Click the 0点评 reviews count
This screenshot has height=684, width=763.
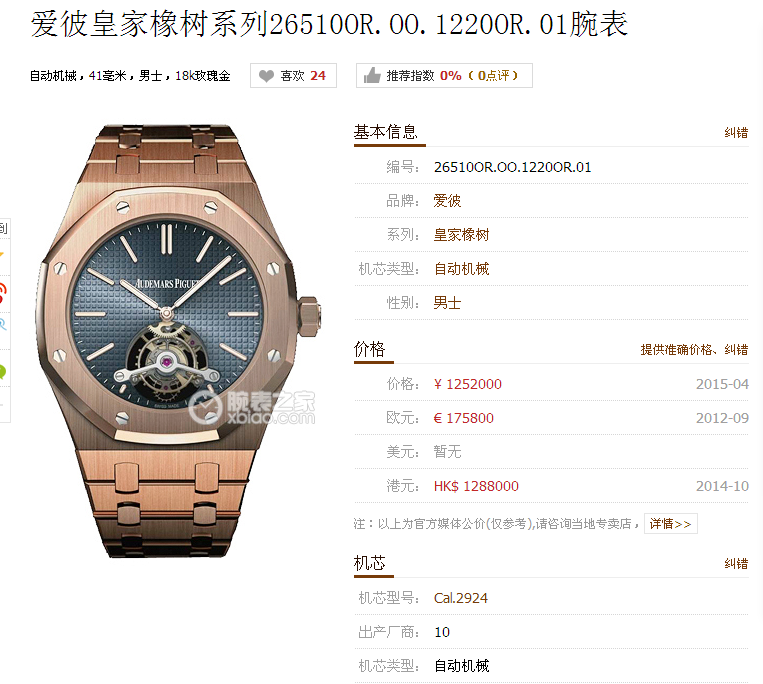pos(493,75)
